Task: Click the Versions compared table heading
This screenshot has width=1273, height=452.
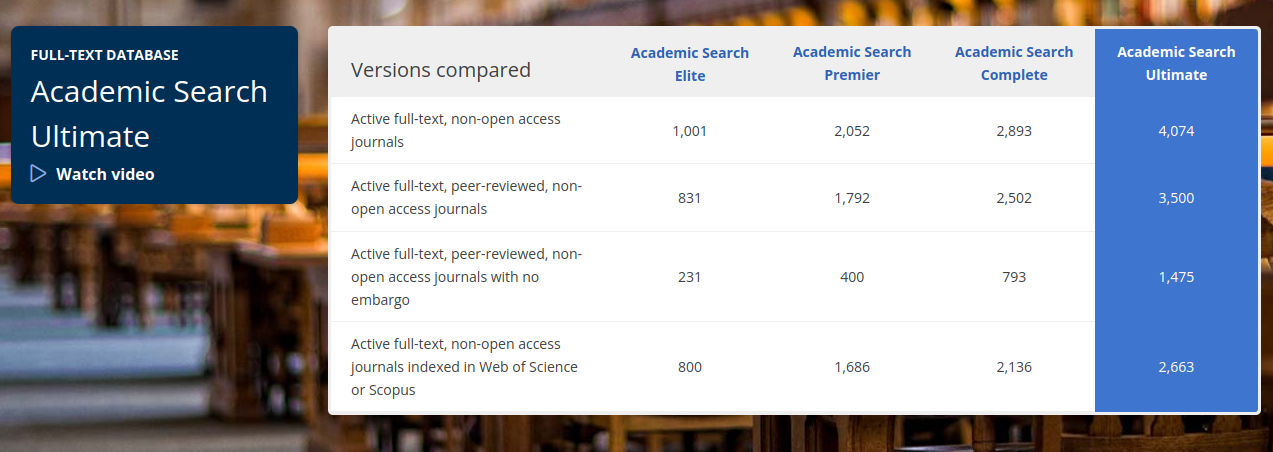Action: [441, 70]
